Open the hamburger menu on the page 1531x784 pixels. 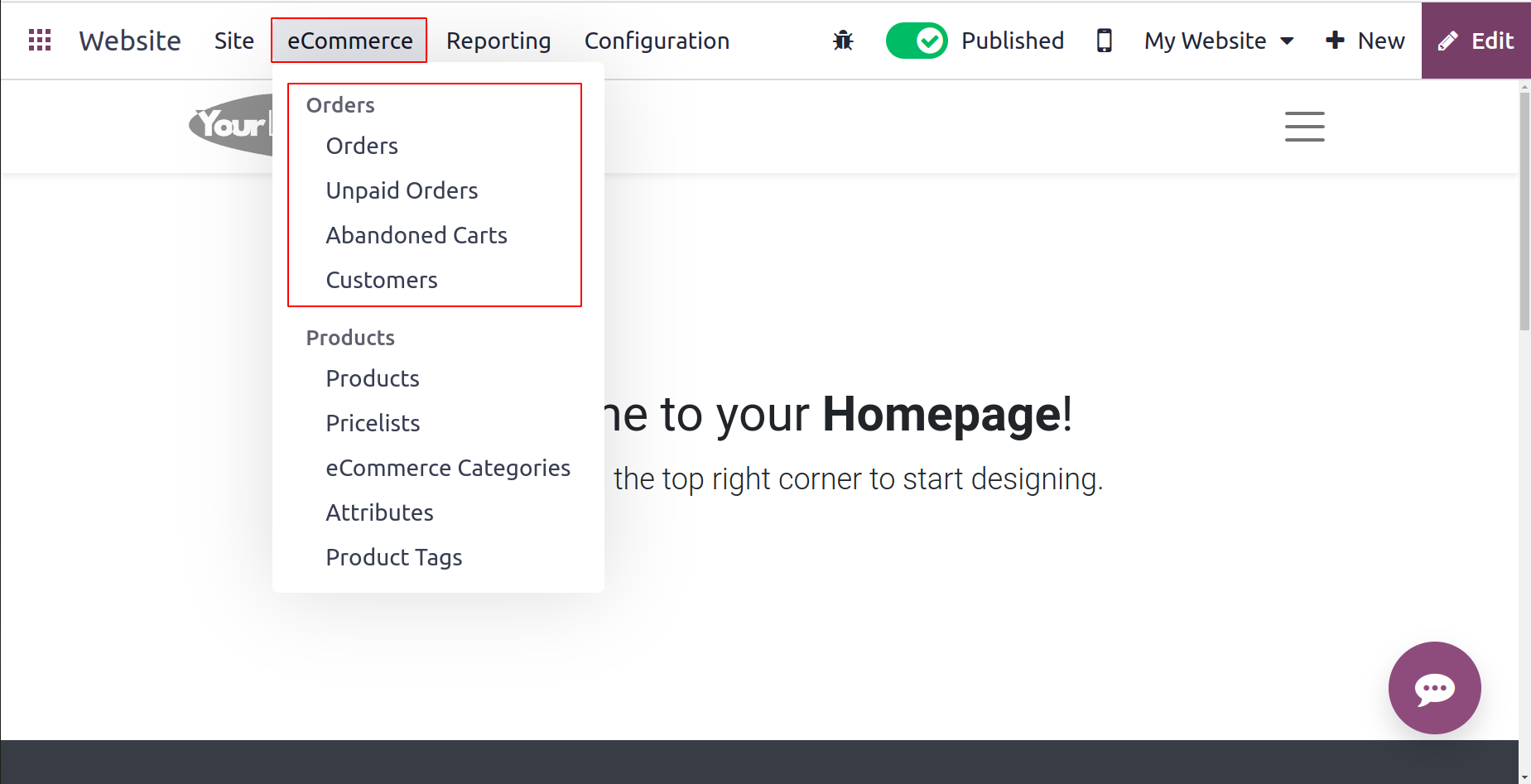pos(1304,127)
